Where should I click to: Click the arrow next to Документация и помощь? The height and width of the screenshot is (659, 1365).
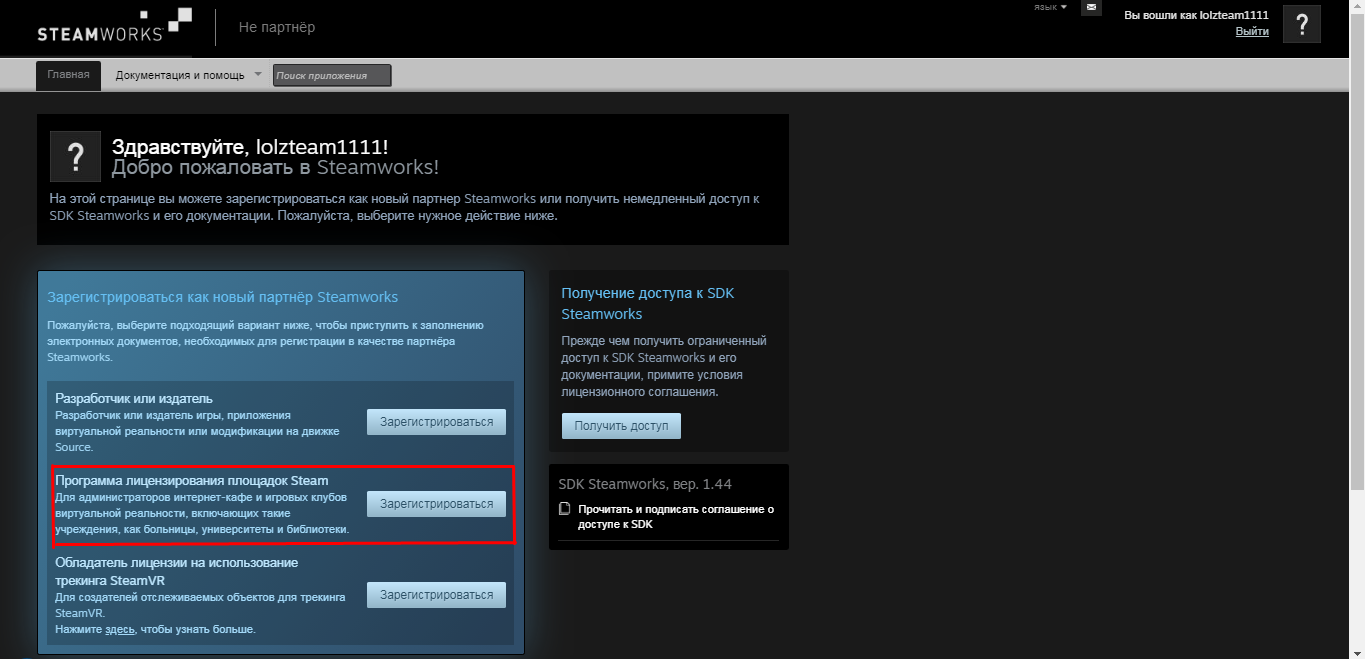coord(258,74)
